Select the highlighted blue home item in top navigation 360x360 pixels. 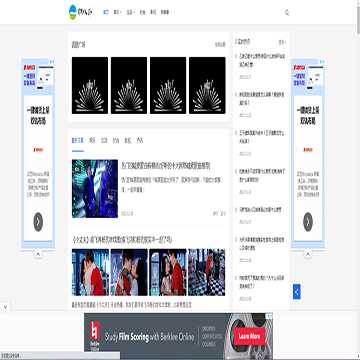coord(106,12)
